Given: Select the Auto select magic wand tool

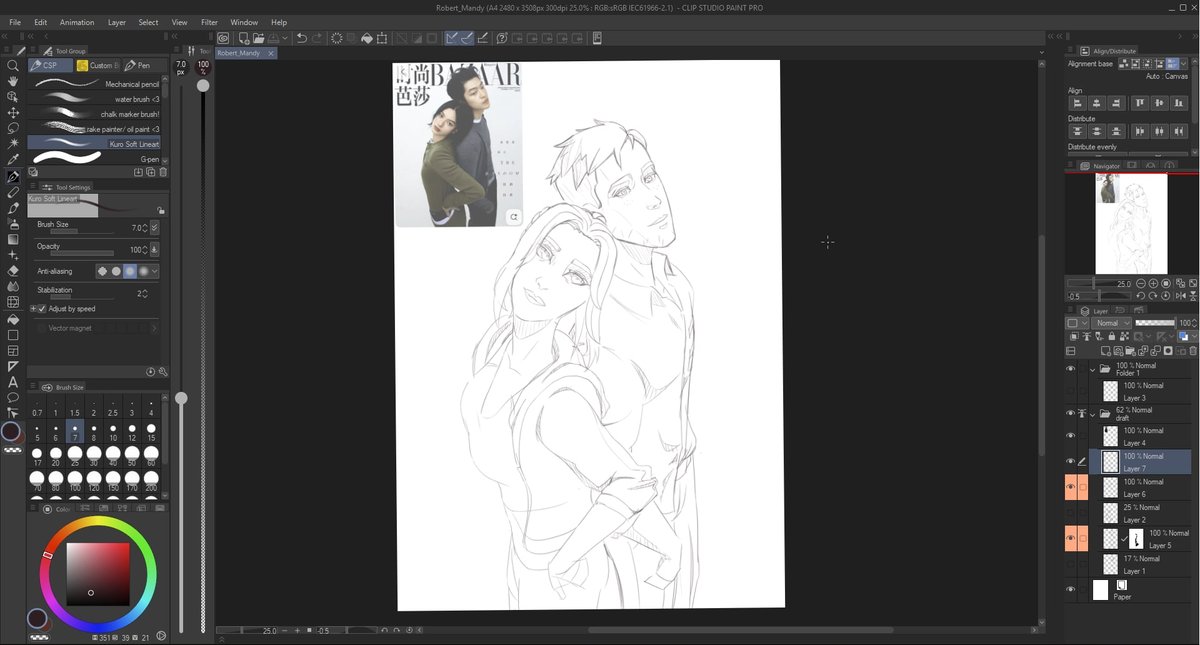Looking at the screenshot, I should click(13, 144).
